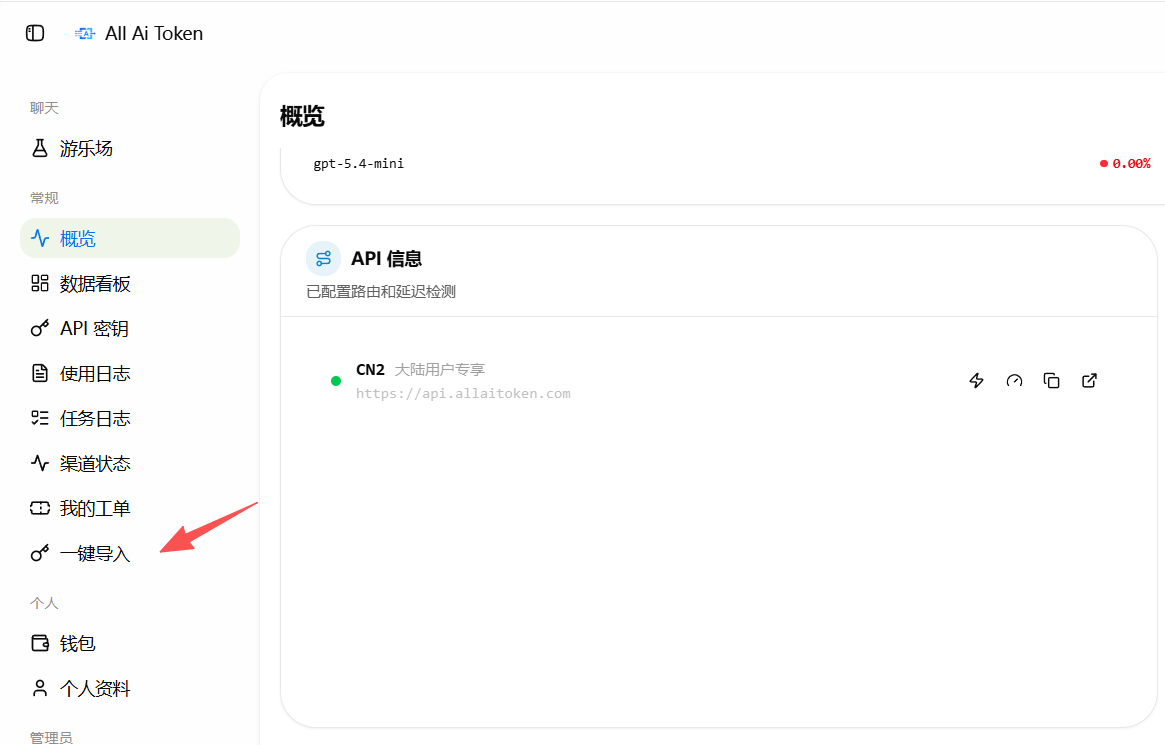1165x745 pixels.
Task: Copy the CN2 API URL with copy icon
Action: pyautogui.click(x=1051, y=381)
